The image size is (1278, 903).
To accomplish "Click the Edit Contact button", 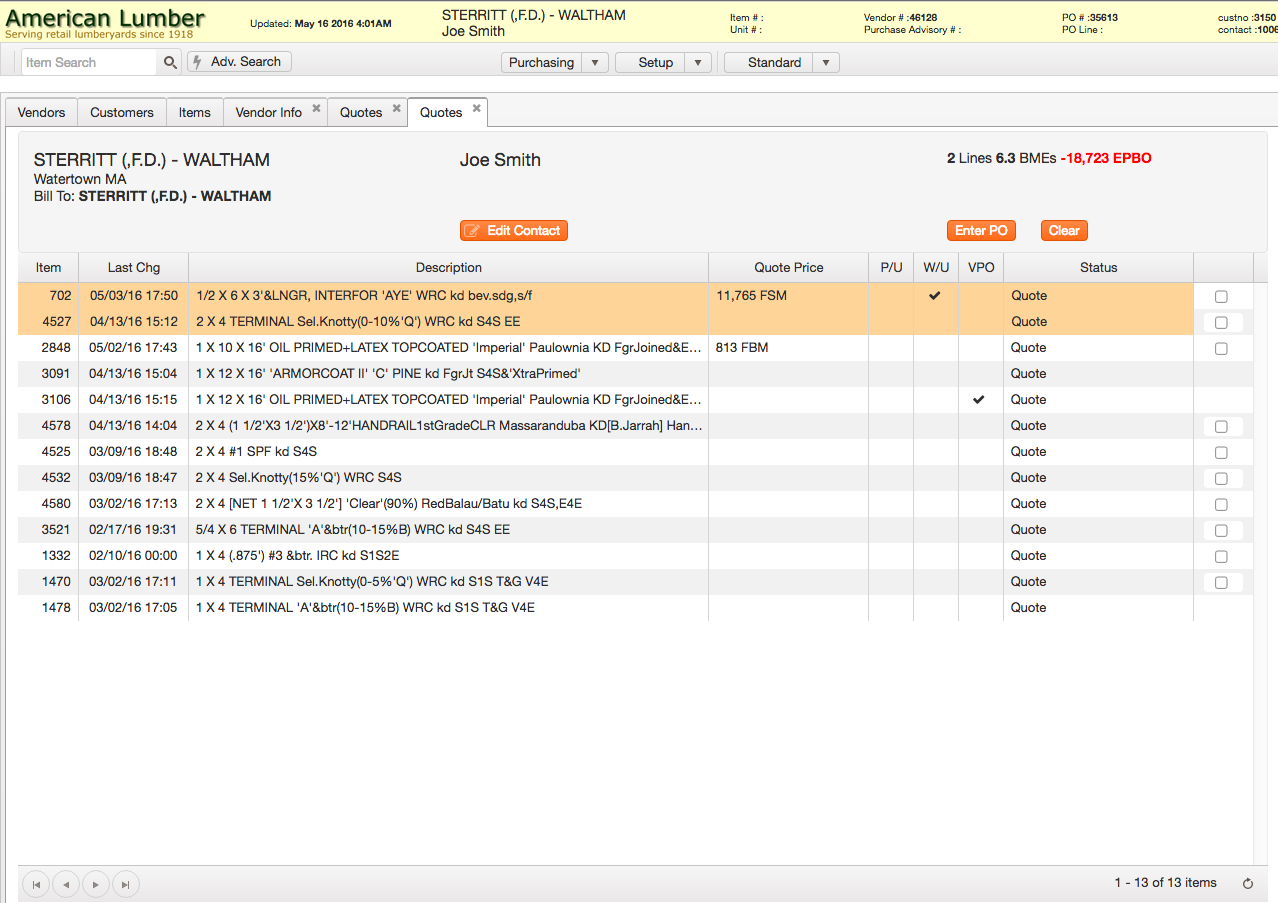I will tap(514, 231).
